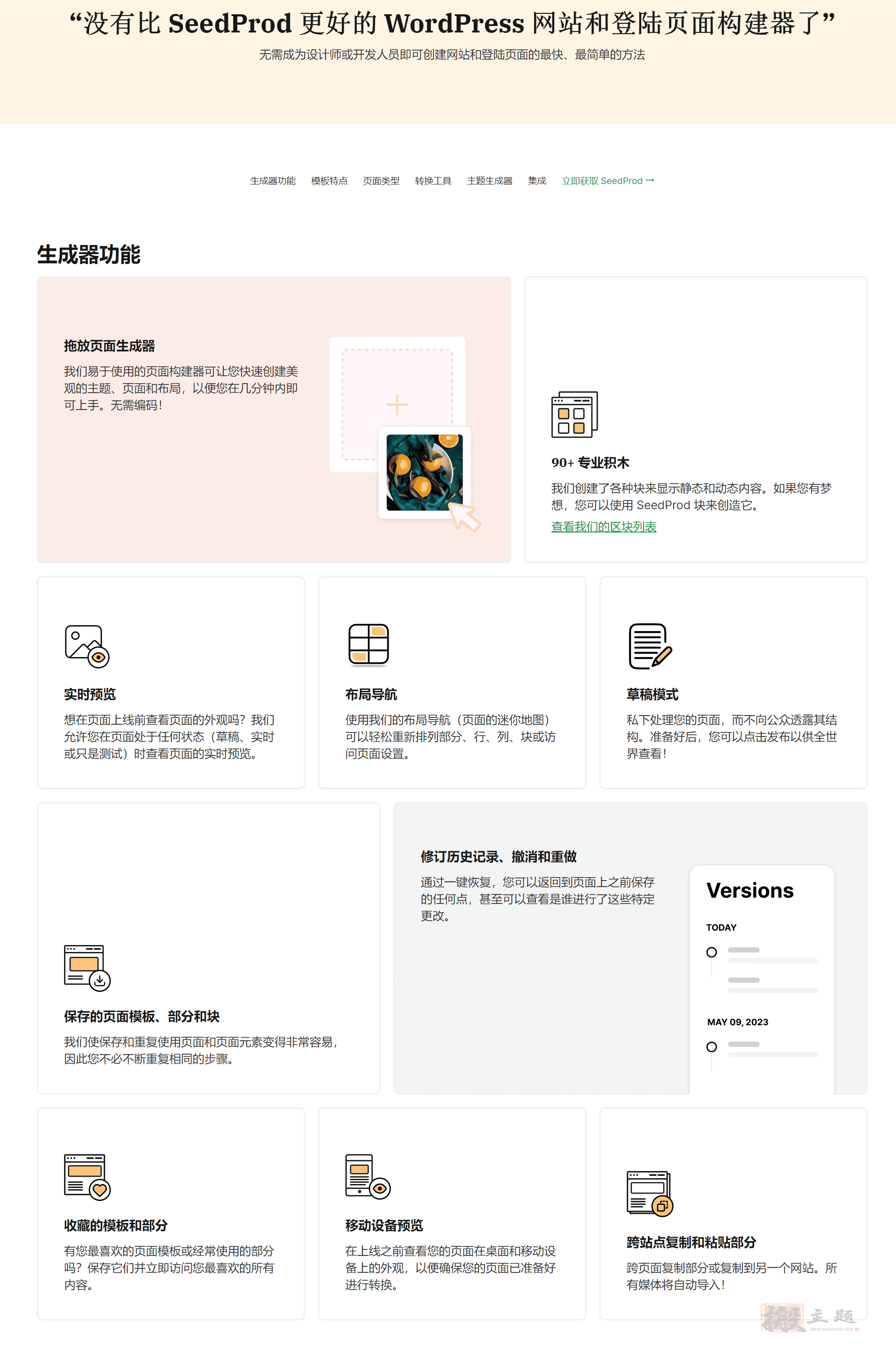Click the 修订历史记录、撤消和重做 heading
The image size is (896, 1365).
pyautogui.click(x=499, y=857)
